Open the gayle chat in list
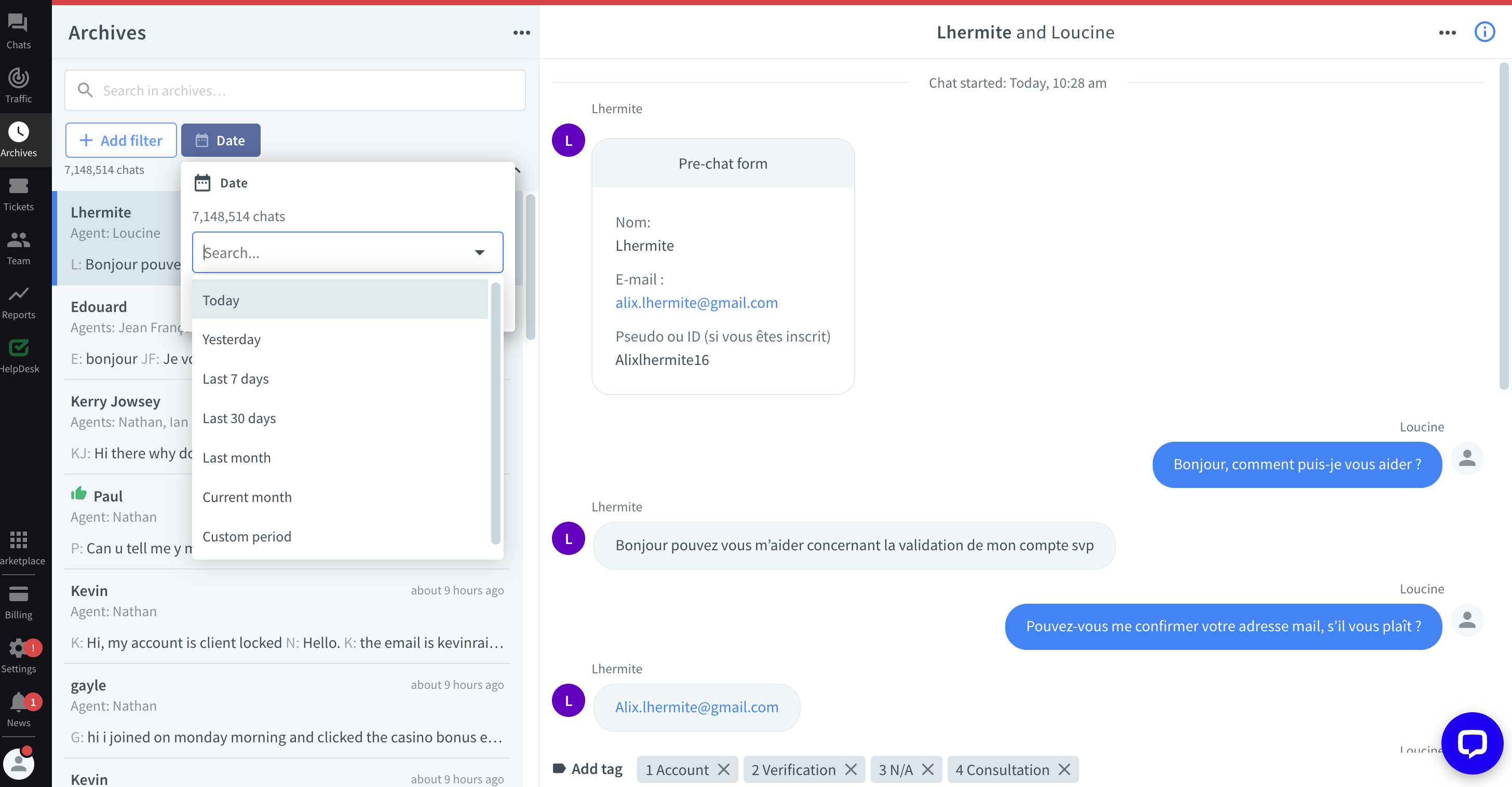1512x787 pixels. (x=287, y=710)
